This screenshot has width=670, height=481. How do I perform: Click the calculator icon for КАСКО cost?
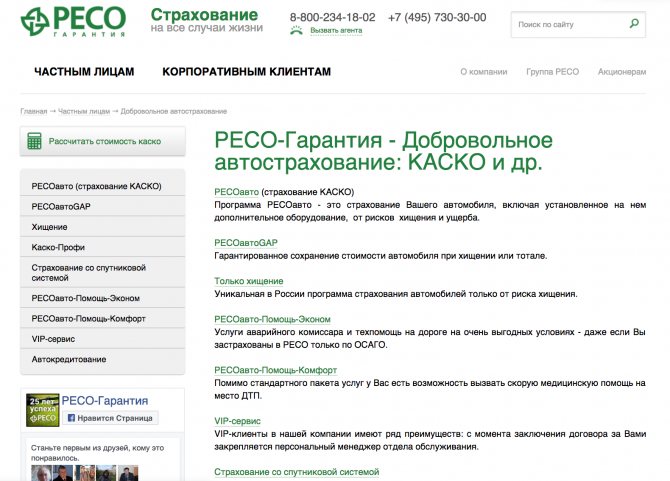(x=35, y=142)
